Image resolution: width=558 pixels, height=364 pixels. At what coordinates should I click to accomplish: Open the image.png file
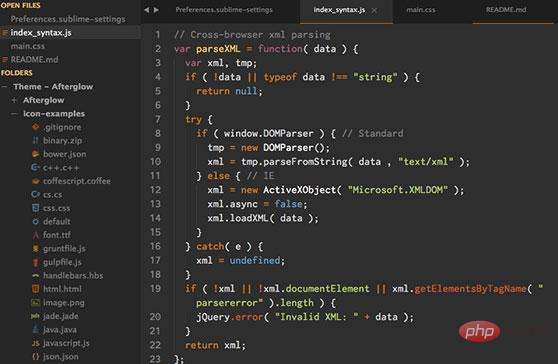click(64, 302)
